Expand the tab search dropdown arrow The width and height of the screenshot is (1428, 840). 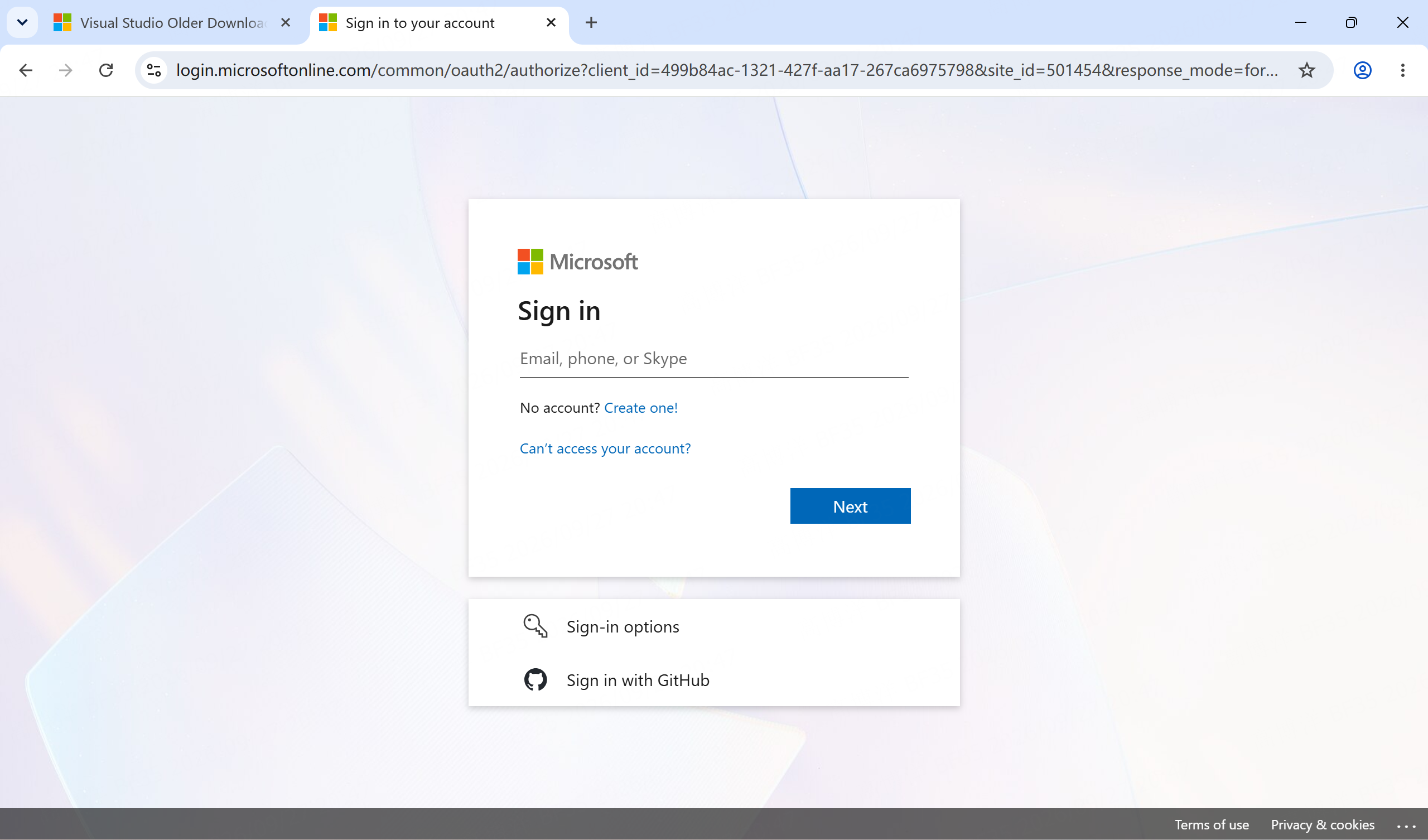coord(22,23)
